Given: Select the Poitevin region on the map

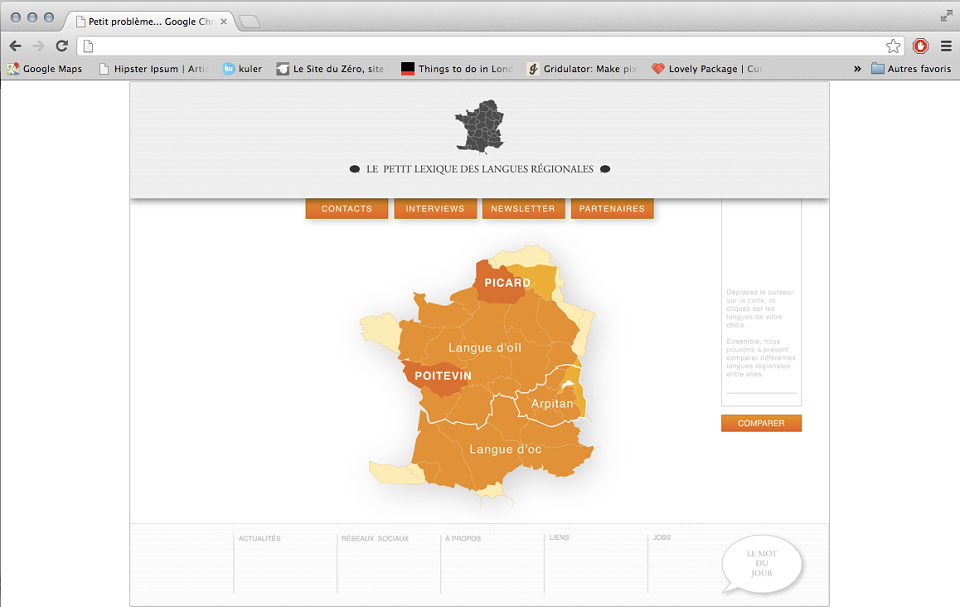Looking at the screenshot, I should 442,376.
